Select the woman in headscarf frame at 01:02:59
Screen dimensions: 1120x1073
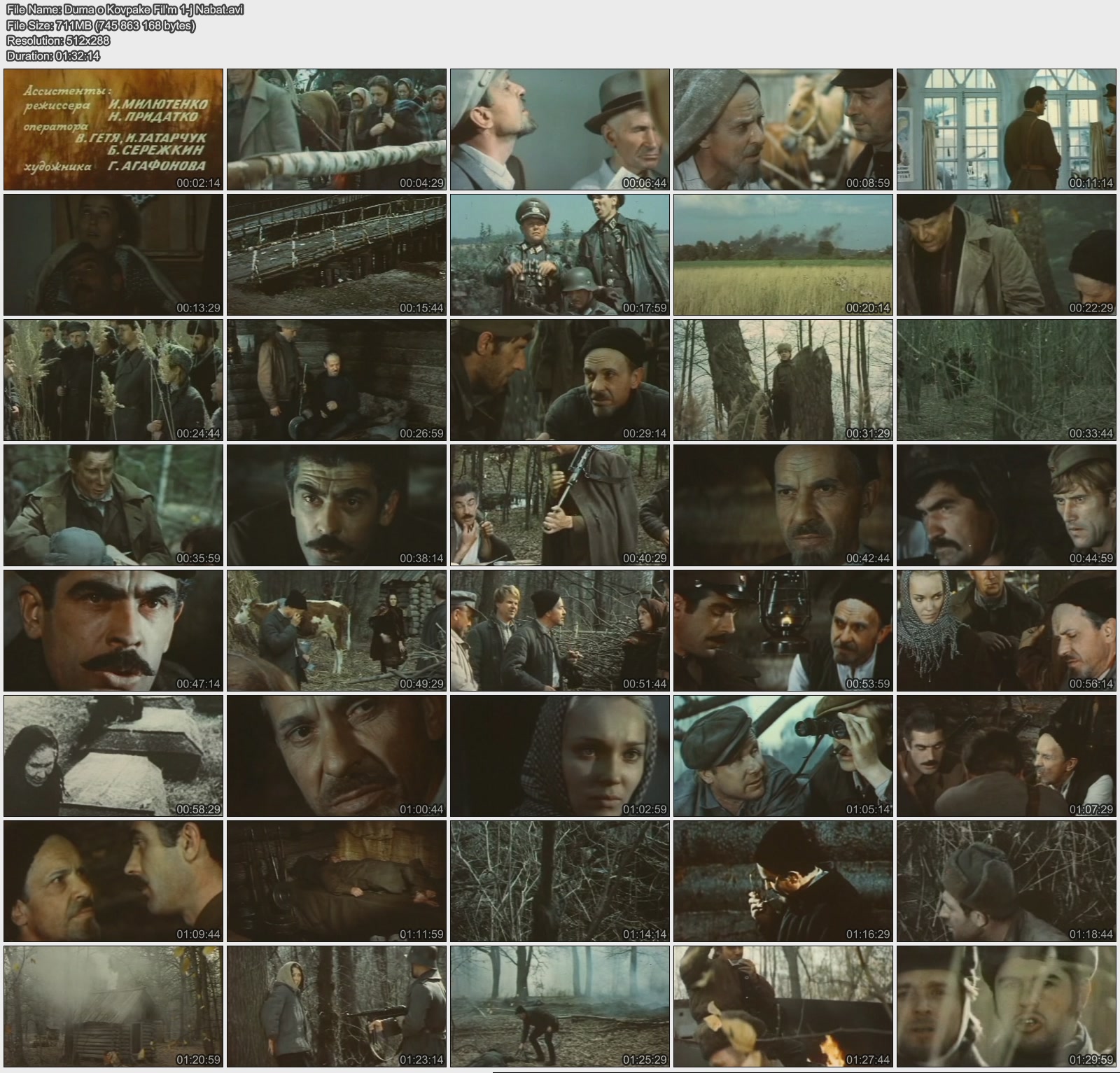pos(559,756)
